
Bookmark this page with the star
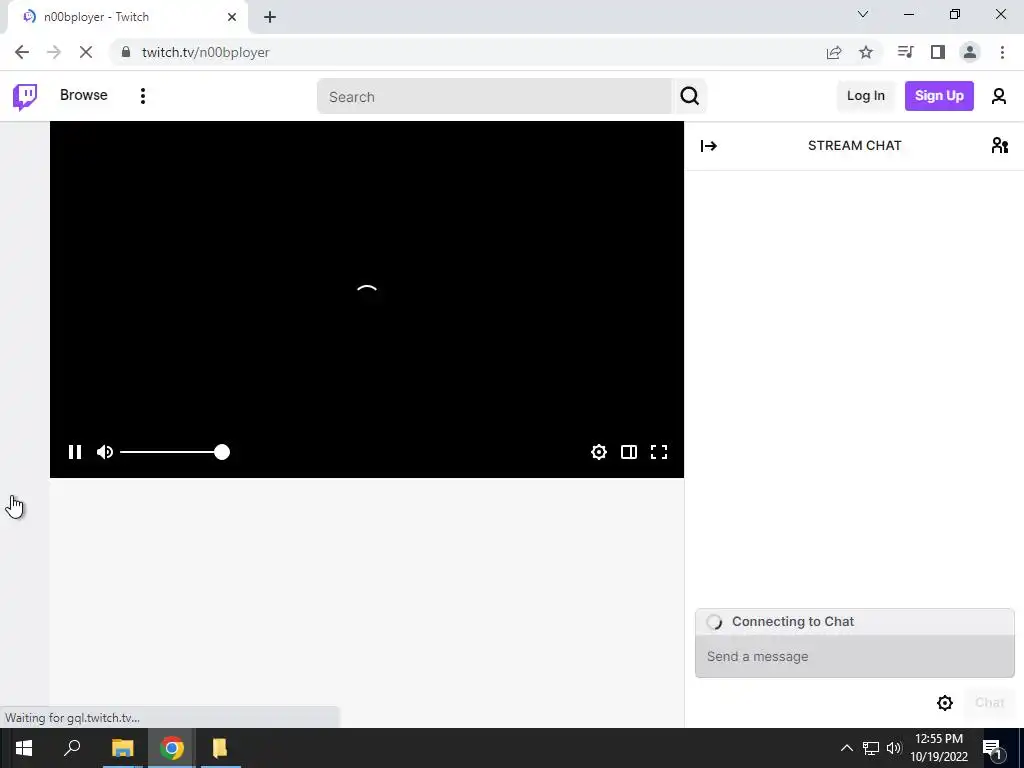(x=866, y=52)
